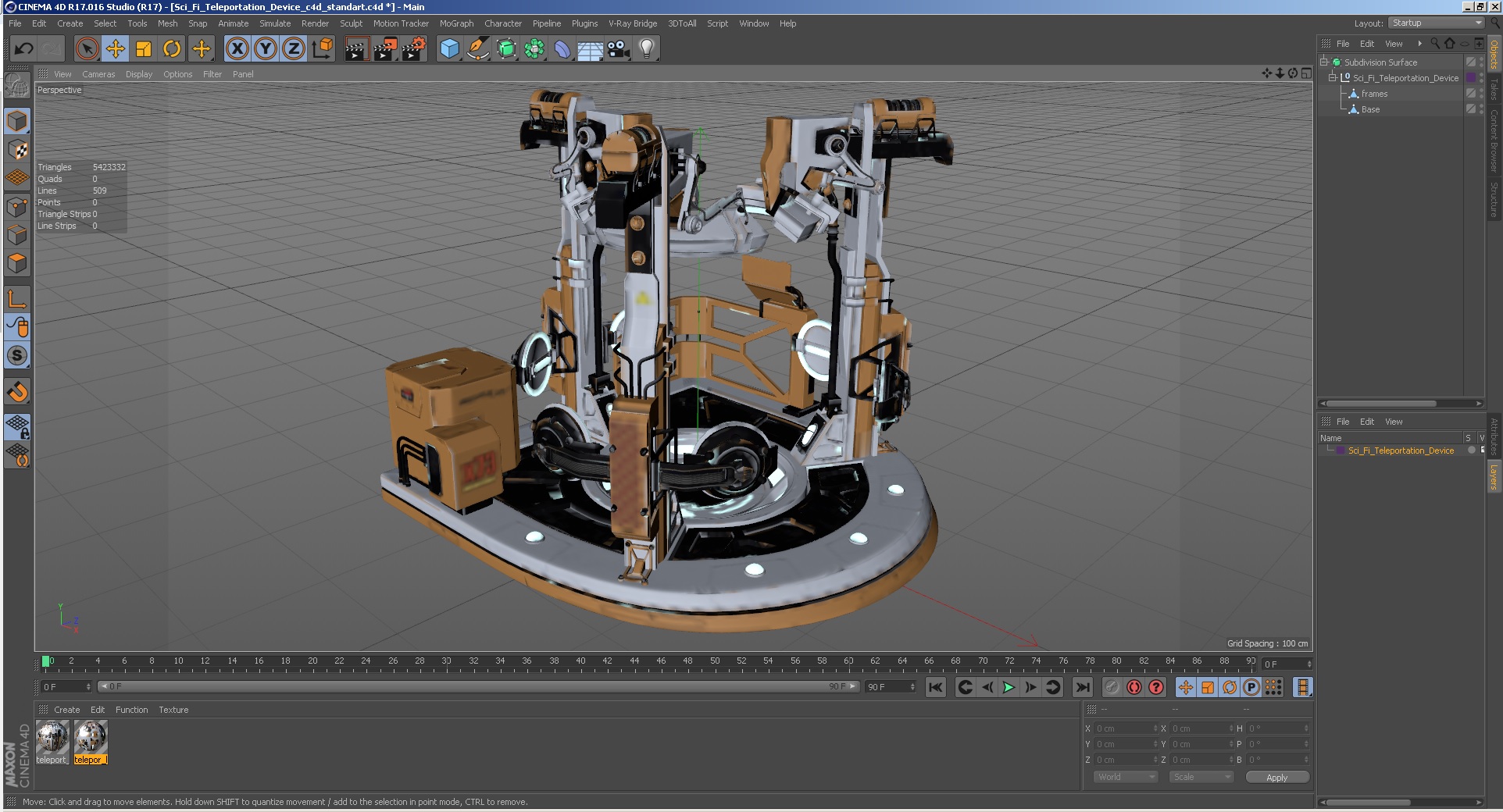Open the Simulate menu
Image resolution: width=1503 pixels, height=812 pixels.
pos(275,23)
